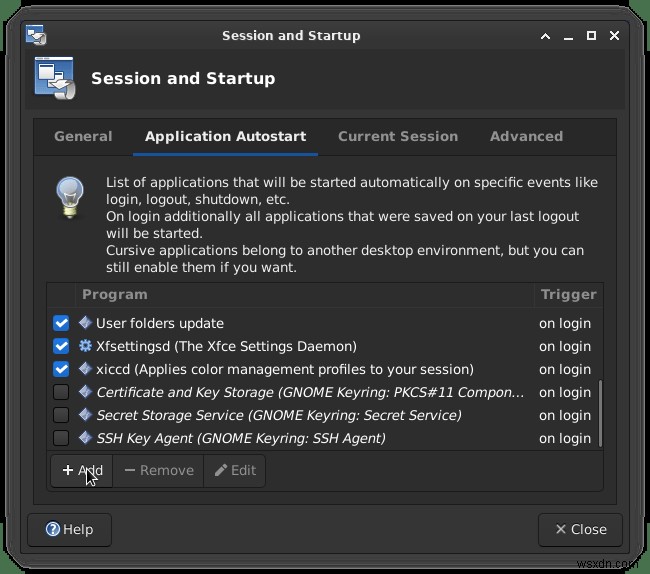Select 'SSH Key Agent (GNOME Keyring: SSH Agent)' row
This screenshot has width=650, height=574.
point(241,438)
